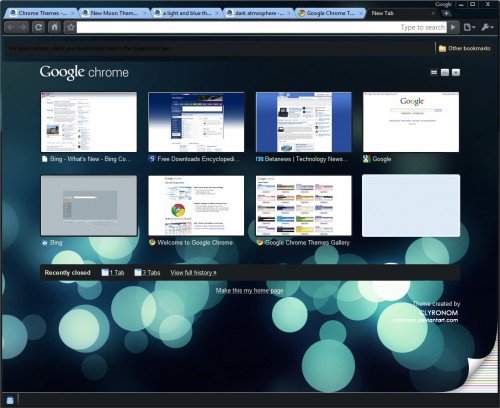Viewport: 500px width, 408px height.
Task: Click the Back arrow button
Action: pyautogui.click(x=10, y=27)
